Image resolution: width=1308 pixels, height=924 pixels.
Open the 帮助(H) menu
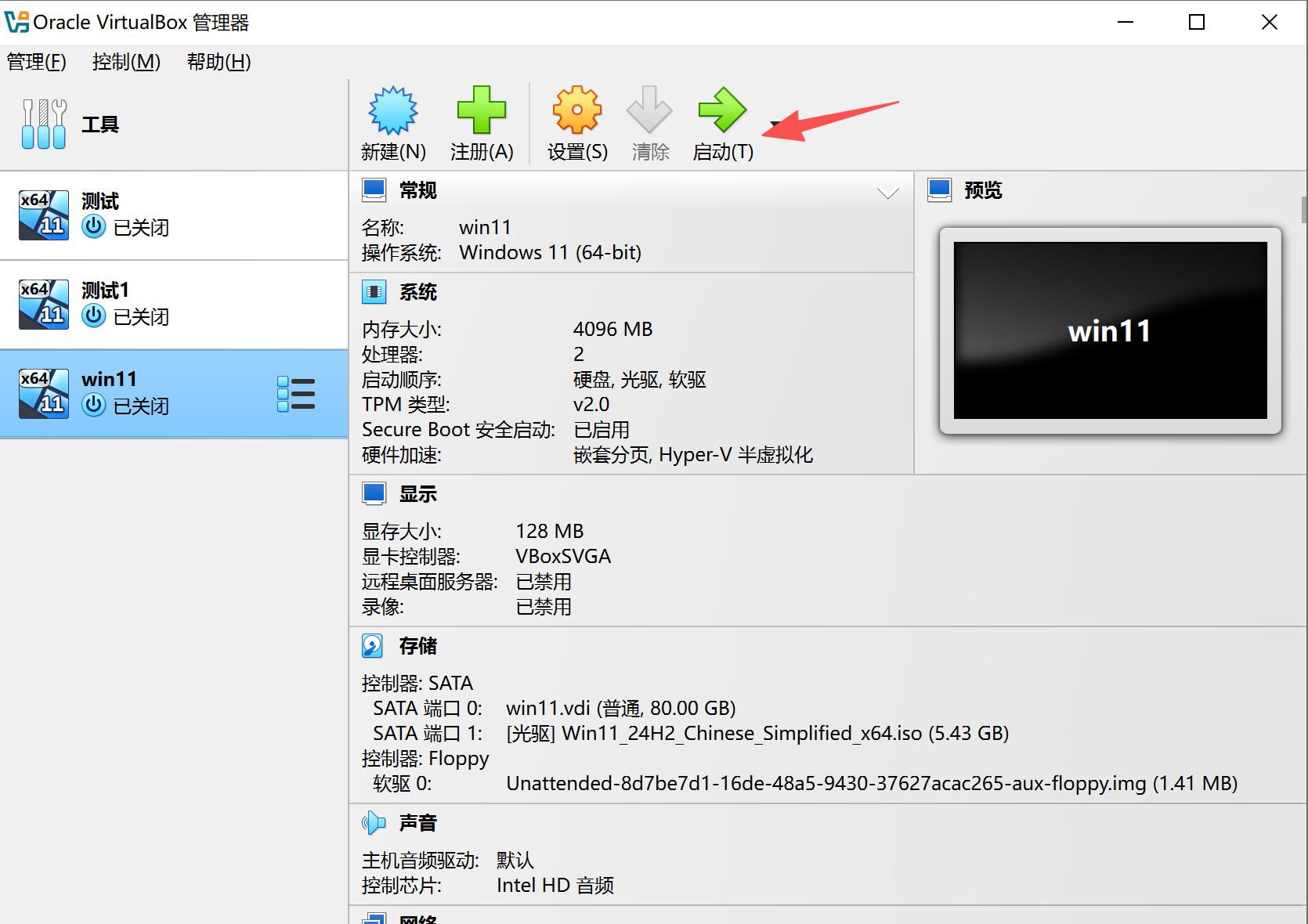[218, 62]
